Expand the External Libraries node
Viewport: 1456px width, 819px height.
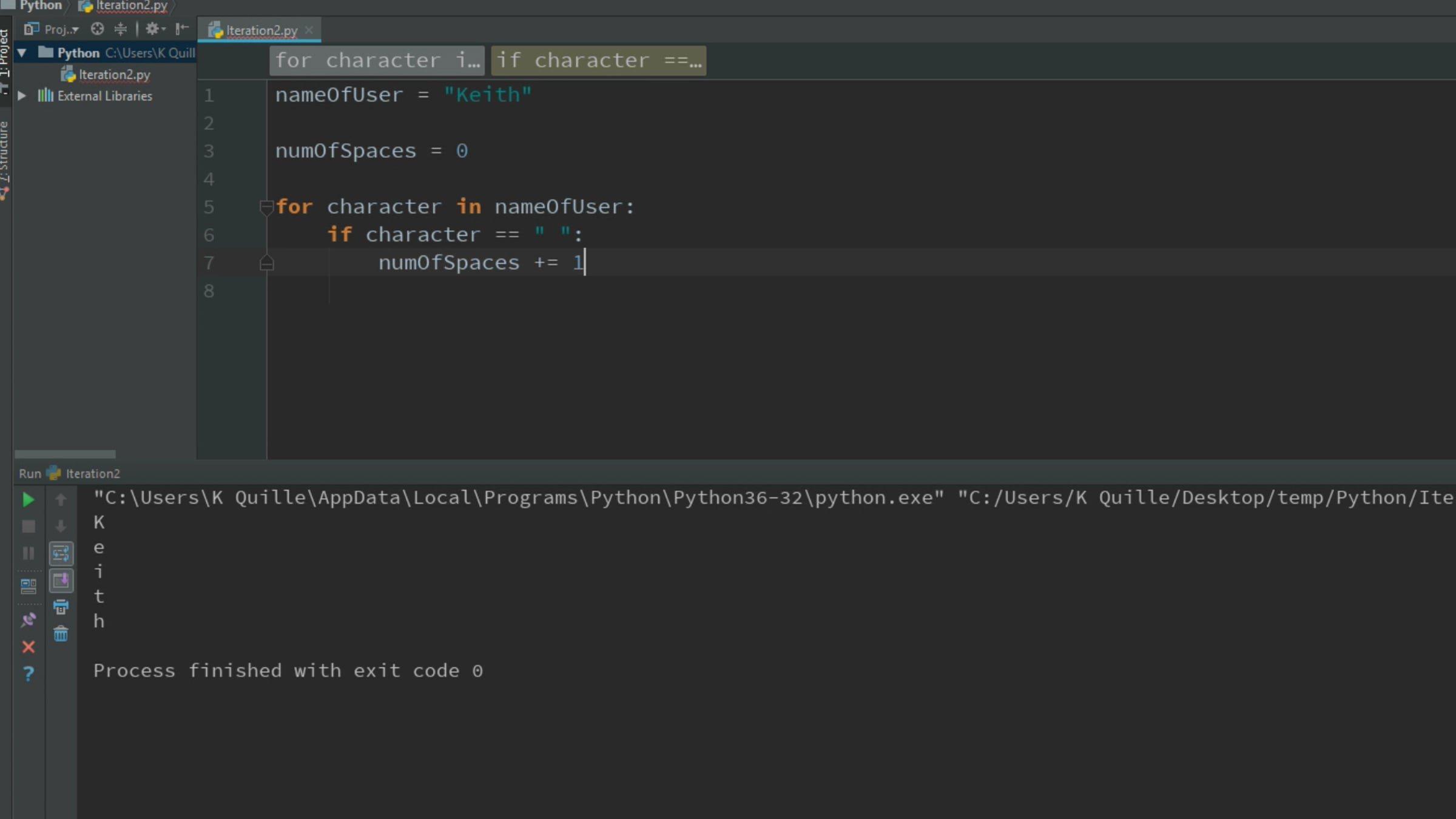pyautogui.click(x=22, y=95)
